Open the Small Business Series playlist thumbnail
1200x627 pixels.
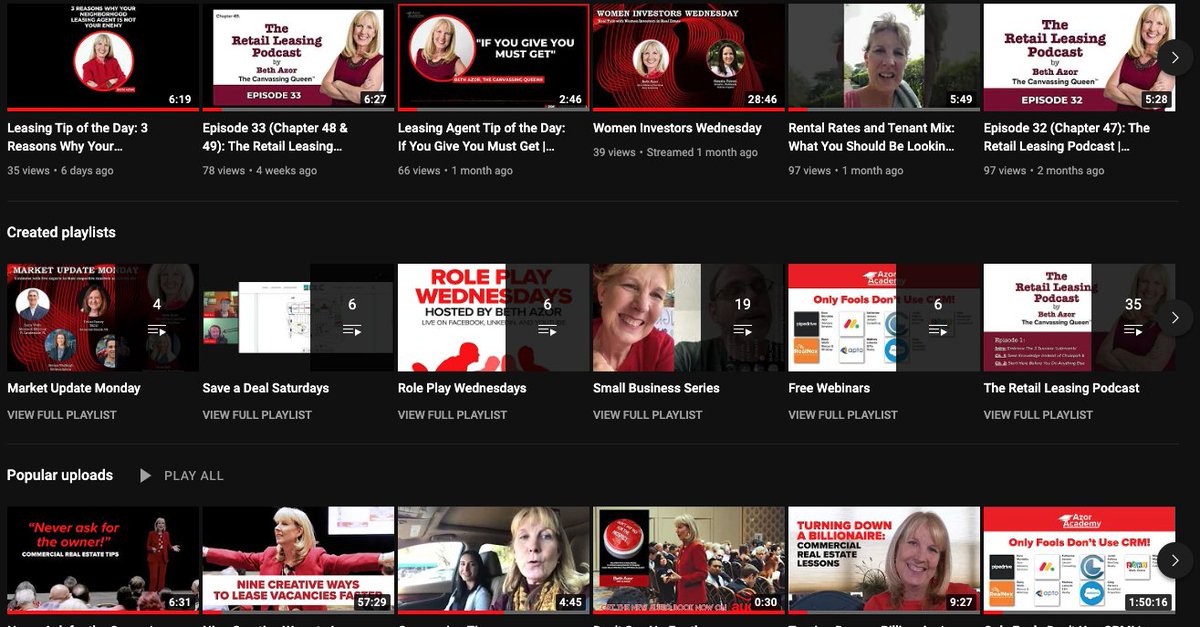(x=688, y=318)
